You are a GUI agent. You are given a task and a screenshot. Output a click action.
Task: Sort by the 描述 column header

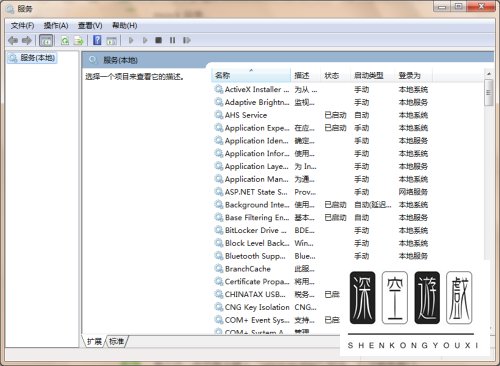pyautogui.click(x=305, y=75)
